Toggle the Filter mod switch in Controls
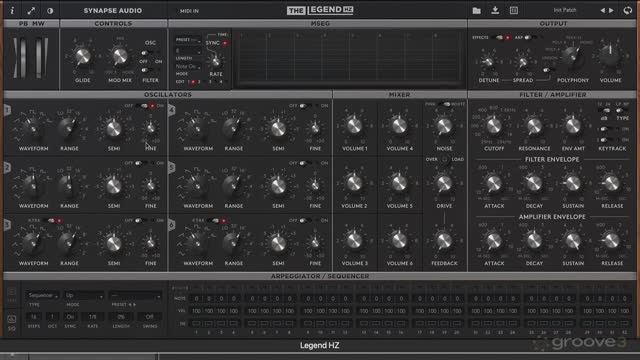This screenshot has width=640, height=360. 146,70
